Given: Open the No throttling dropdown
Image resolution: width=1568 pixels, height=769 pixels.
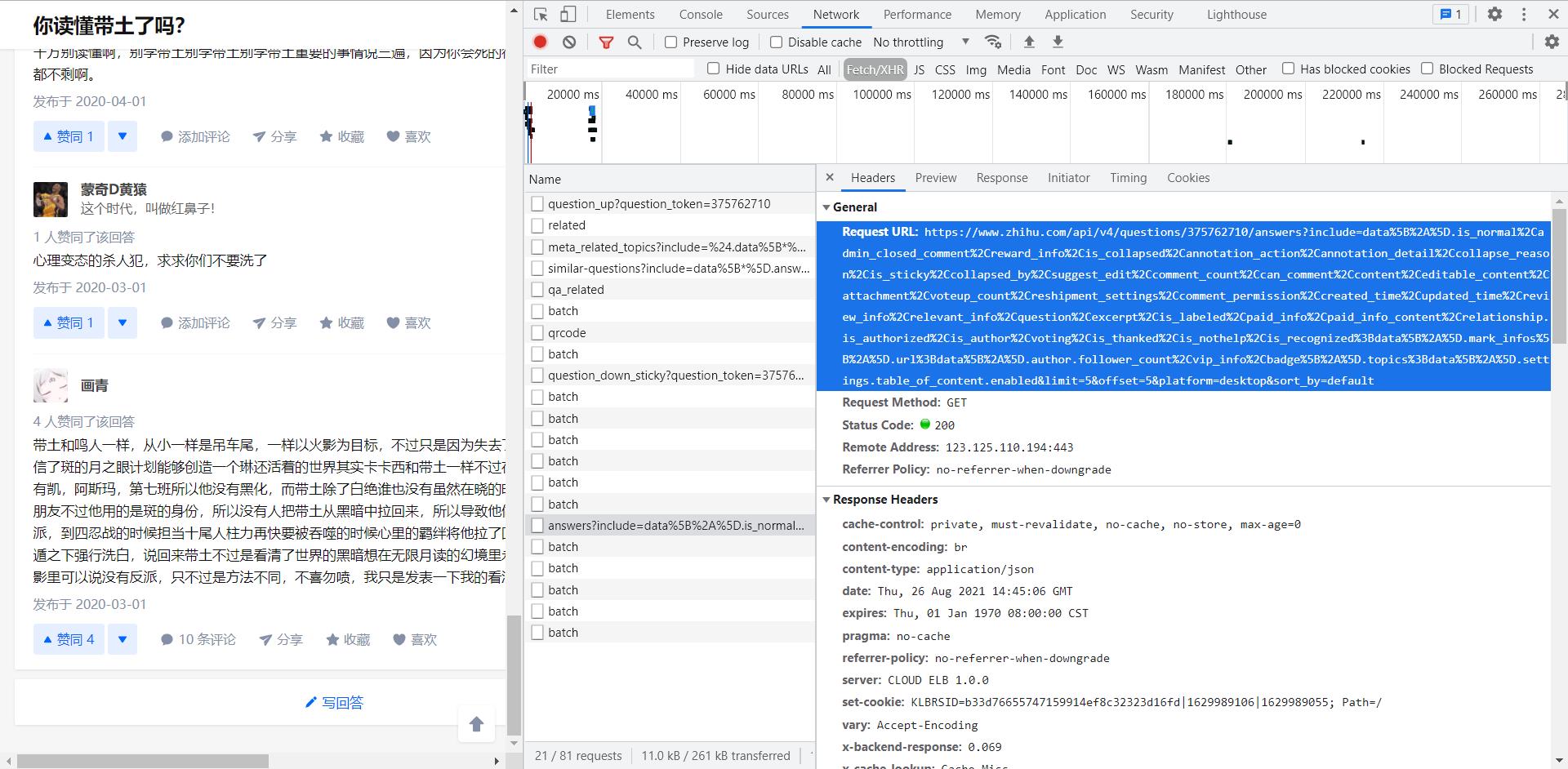Looking at the screenshot, I should pyautogui.click(x=921, y=42).
